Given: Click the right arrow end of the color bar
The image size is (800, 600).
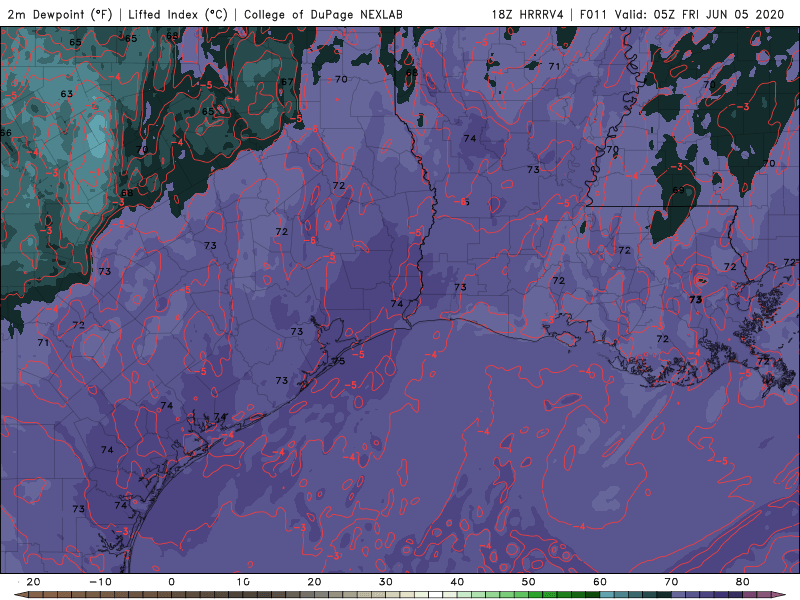Looking at the screenshot, I should (x=780, y=595).
